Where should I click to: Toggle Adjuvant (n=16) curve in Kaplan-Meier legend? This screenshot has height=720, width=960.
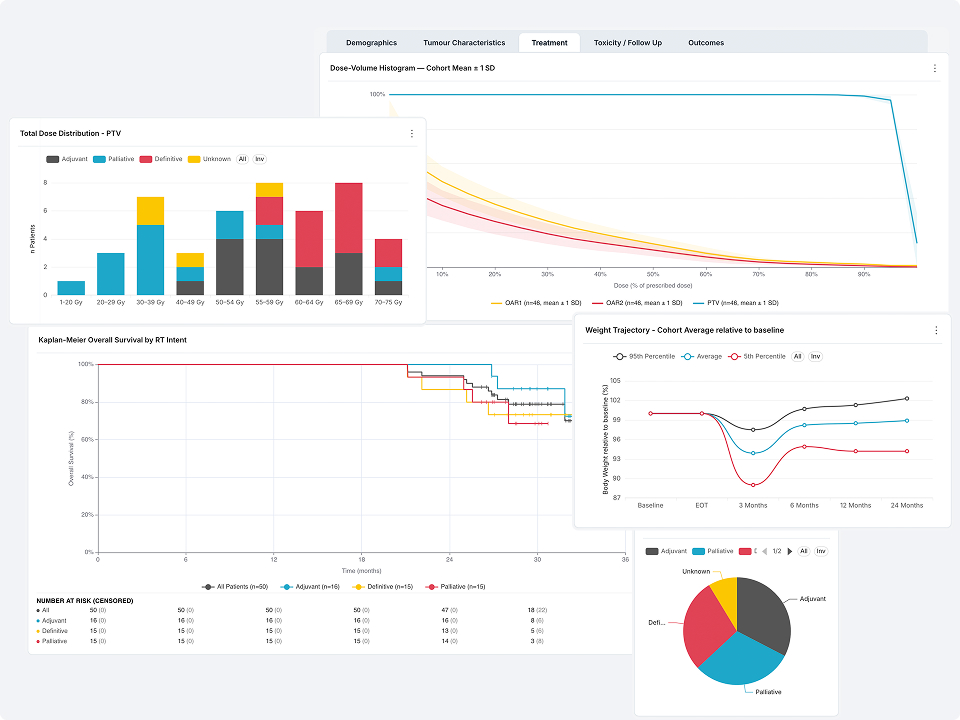(x=310, y=587)
